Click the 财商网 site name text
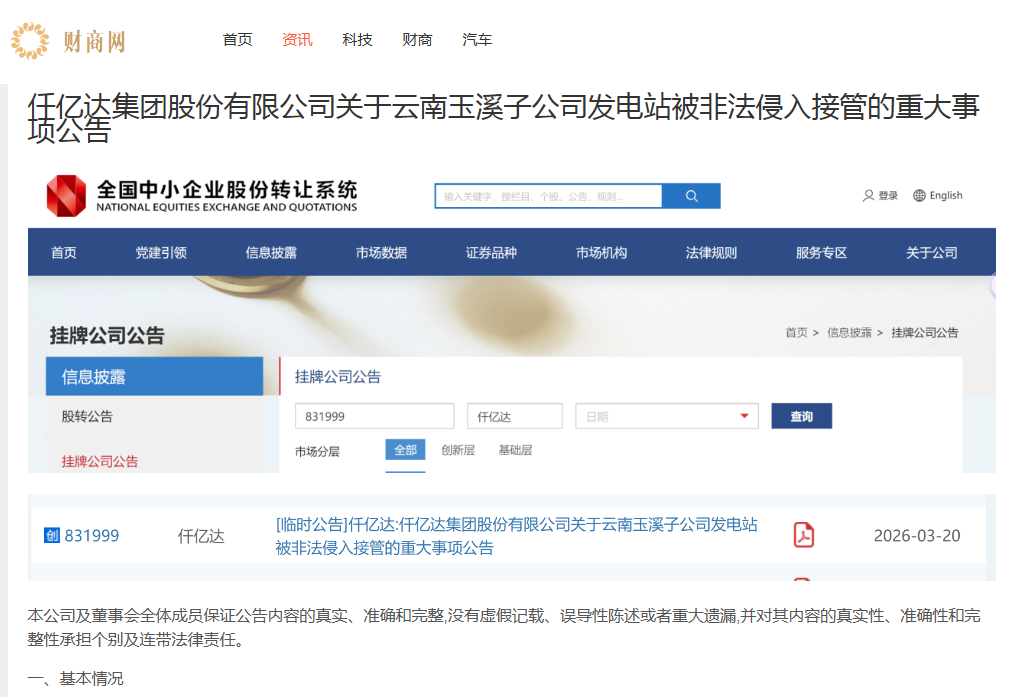 94,42
